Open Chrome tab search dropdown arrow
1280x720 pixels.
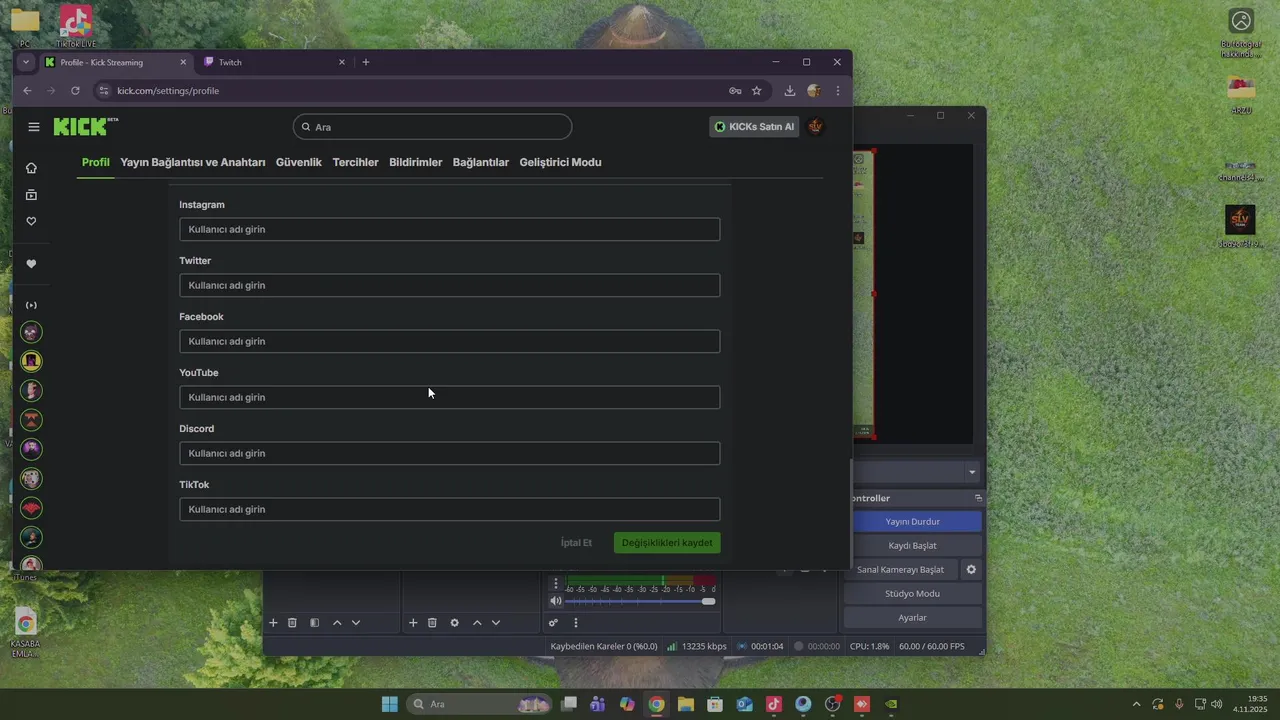click(x=26, y=62)
